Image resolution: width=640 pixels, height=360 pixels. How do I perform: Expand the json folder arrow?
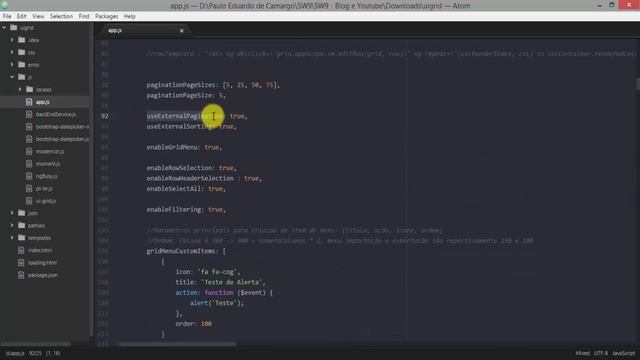coord(12,213)
